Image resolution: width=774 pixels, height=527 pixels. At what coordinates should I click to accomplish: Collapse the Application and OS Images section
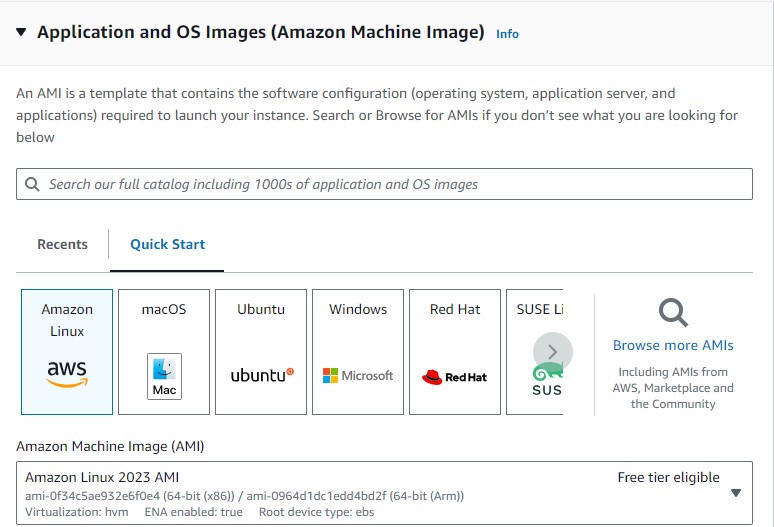(x=22, y=33)
